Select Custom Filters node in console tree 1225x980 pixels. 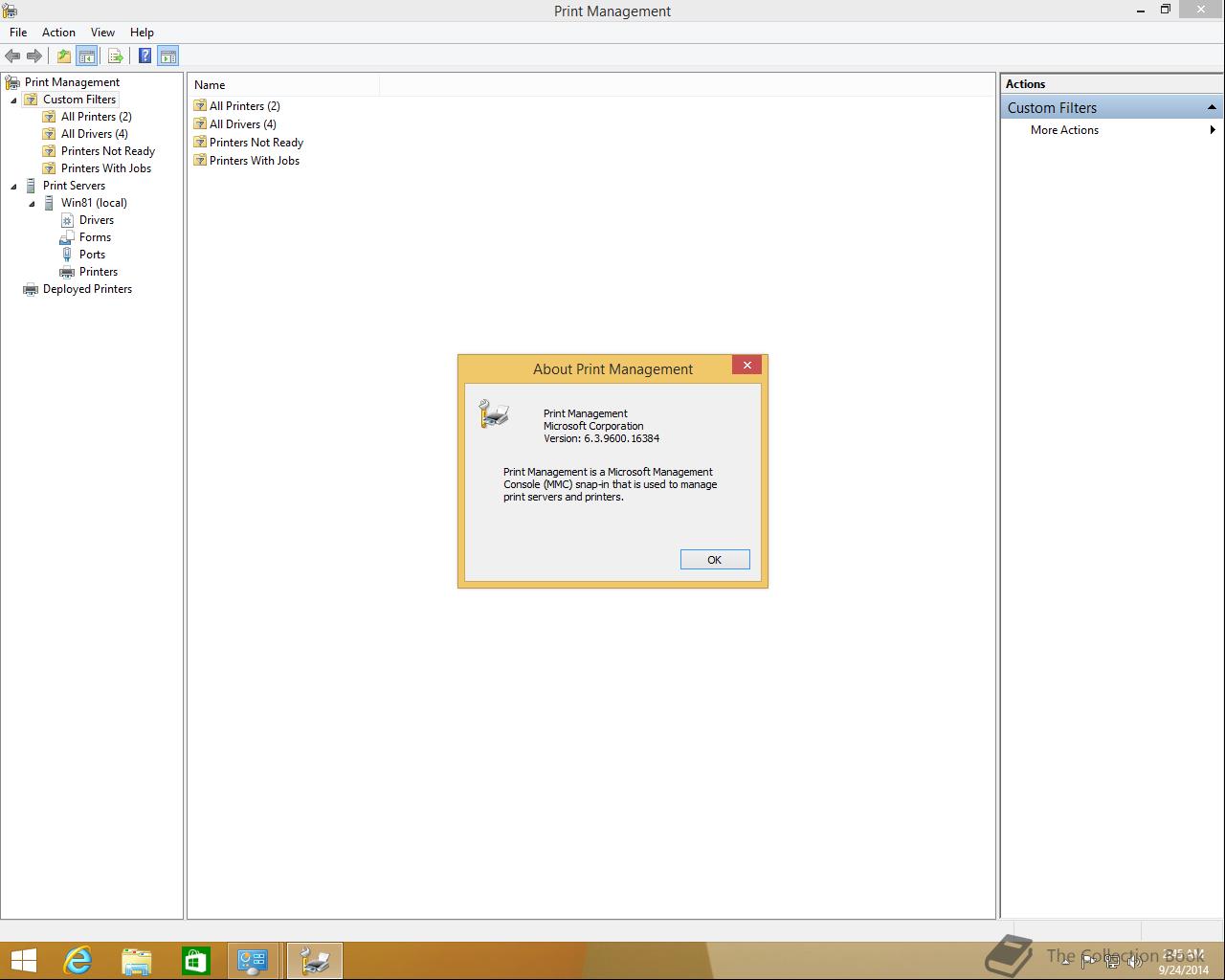(79, 100)
